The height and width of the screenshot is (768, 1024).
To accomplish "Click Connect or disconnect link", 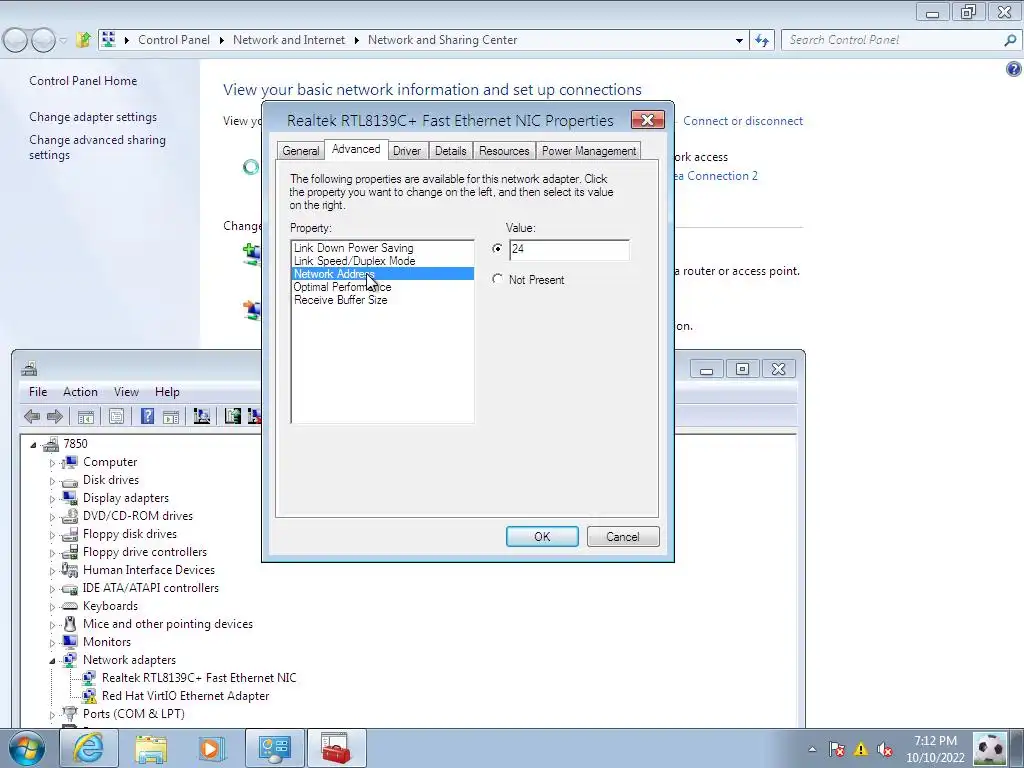I will click(x=743, y=121).
